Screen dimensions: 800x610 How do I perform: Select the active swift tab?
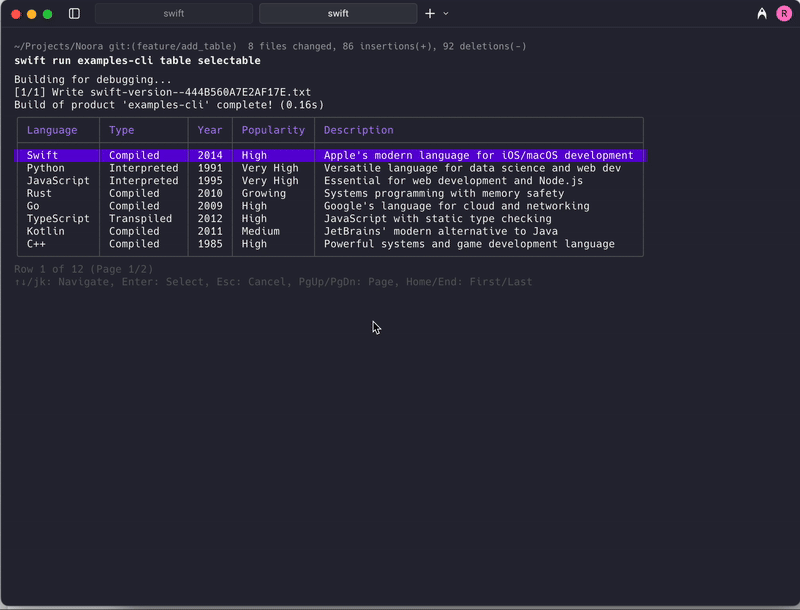(x=337, y=14)
